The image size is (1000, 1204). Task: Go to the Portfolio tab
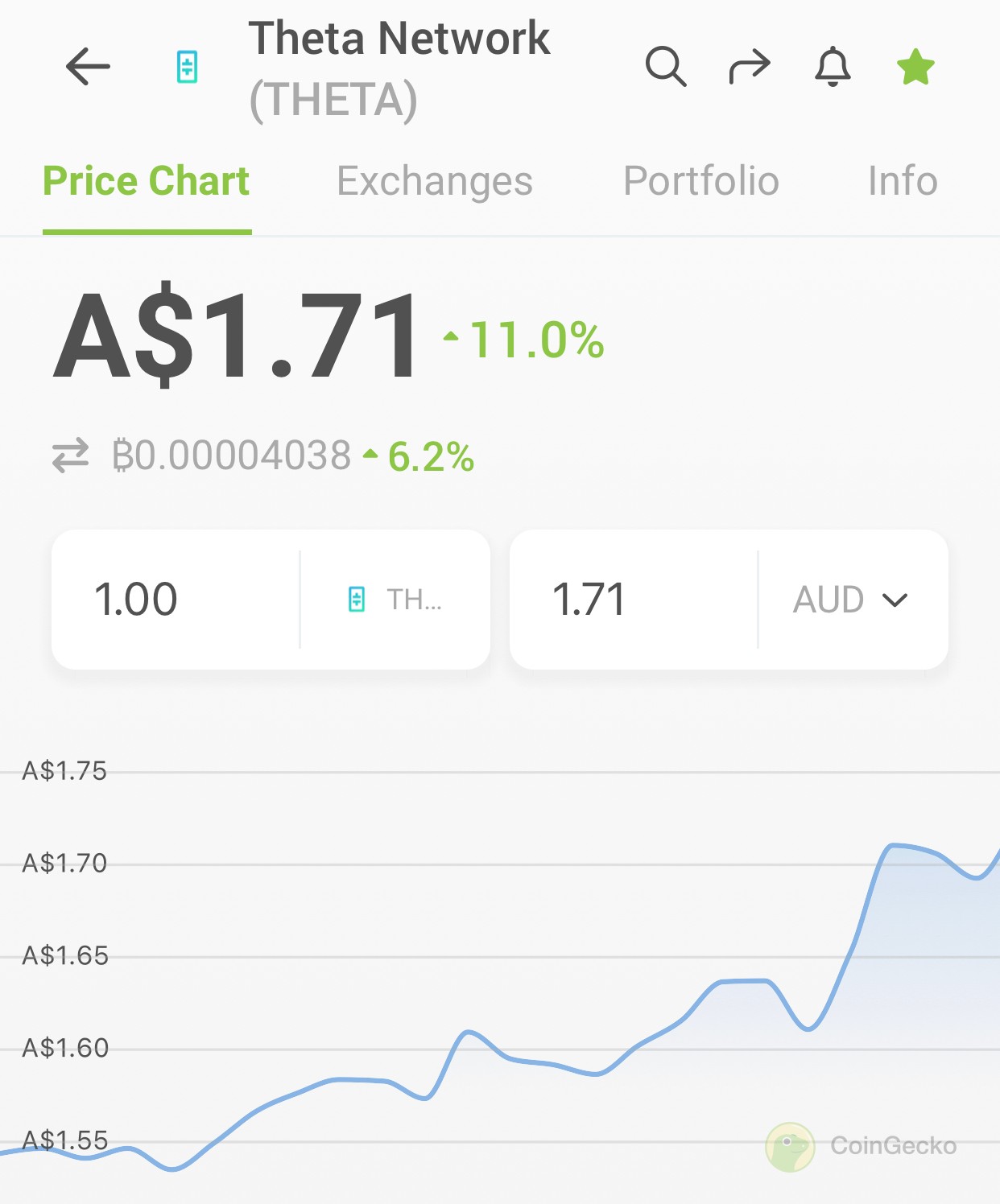pos(701,181)
